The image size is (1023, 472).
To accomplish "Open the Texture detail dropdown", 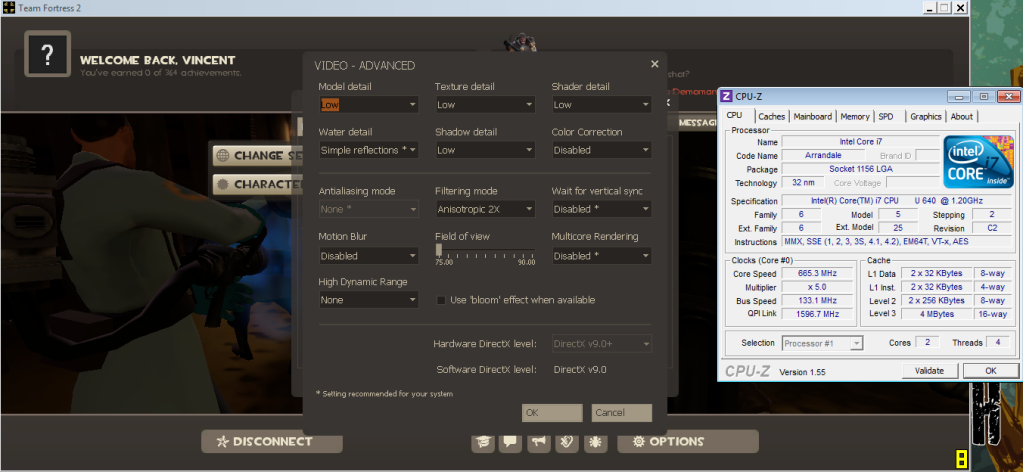I will tap(485, 104).
